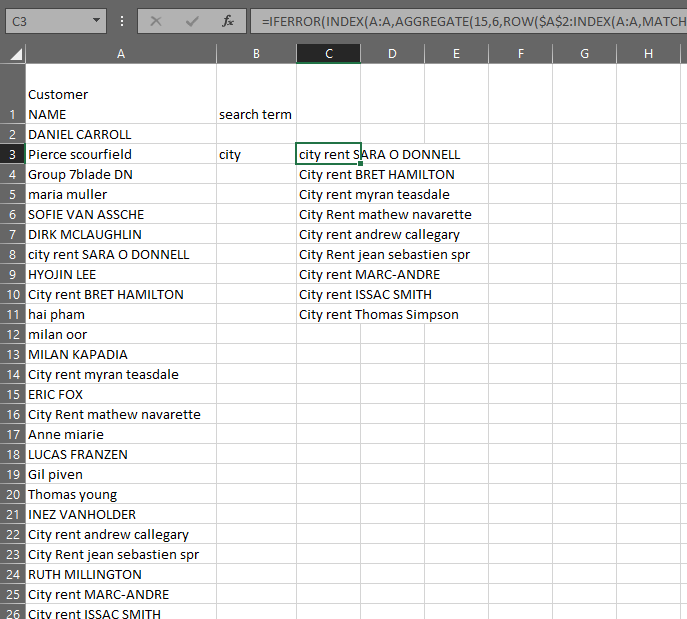Select the 'RUTH MILLINGTON' cell

[120, 574]
